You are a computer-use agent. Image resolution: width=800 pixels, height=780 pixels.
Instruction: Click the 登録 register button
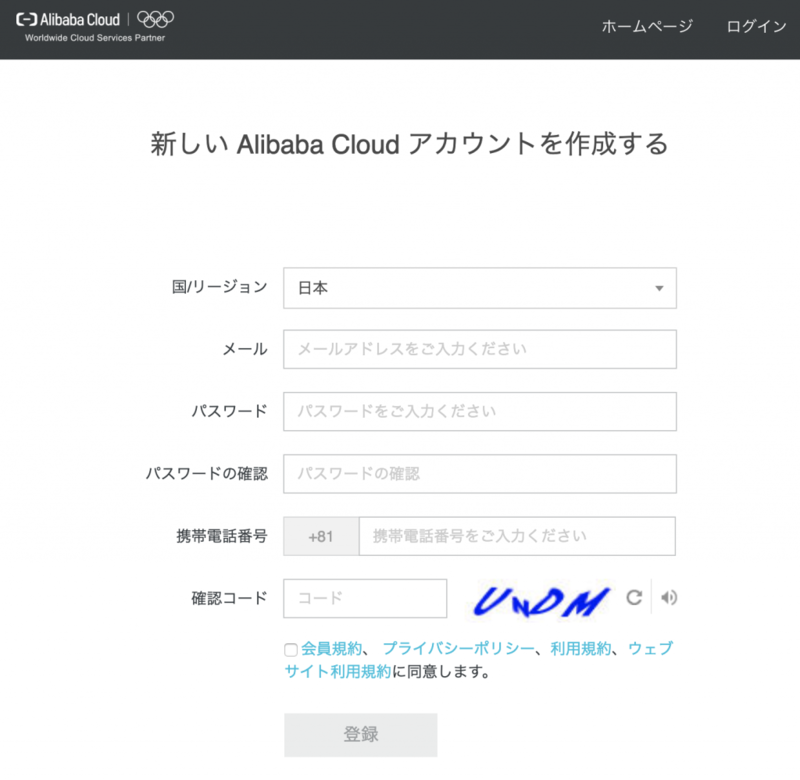[361, 735]
